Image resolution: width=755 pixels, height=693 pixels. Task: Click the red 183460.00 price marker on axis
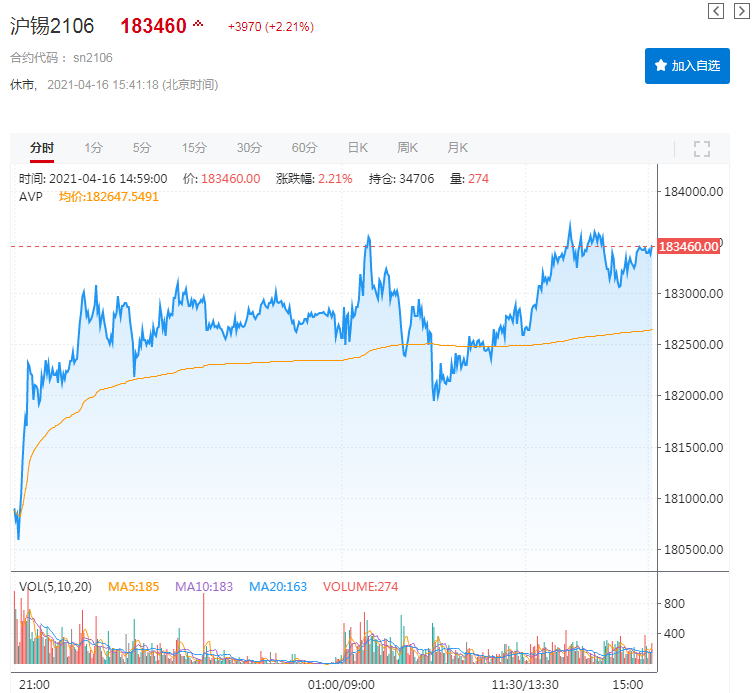click(689, 246)
